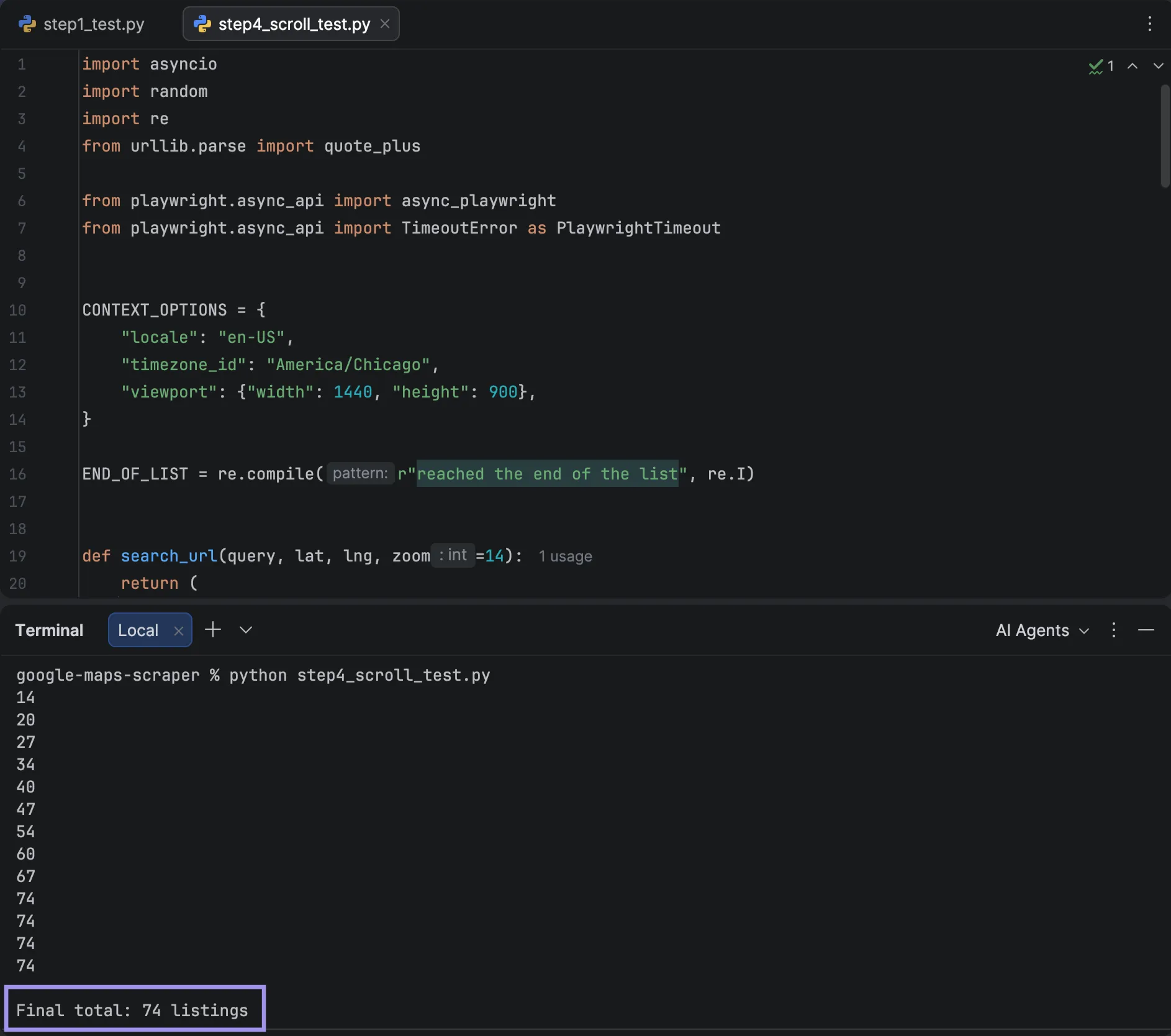1171x1036 pixels.
Task: Close the step4_scroll_test.py tab
Action: 385,24
